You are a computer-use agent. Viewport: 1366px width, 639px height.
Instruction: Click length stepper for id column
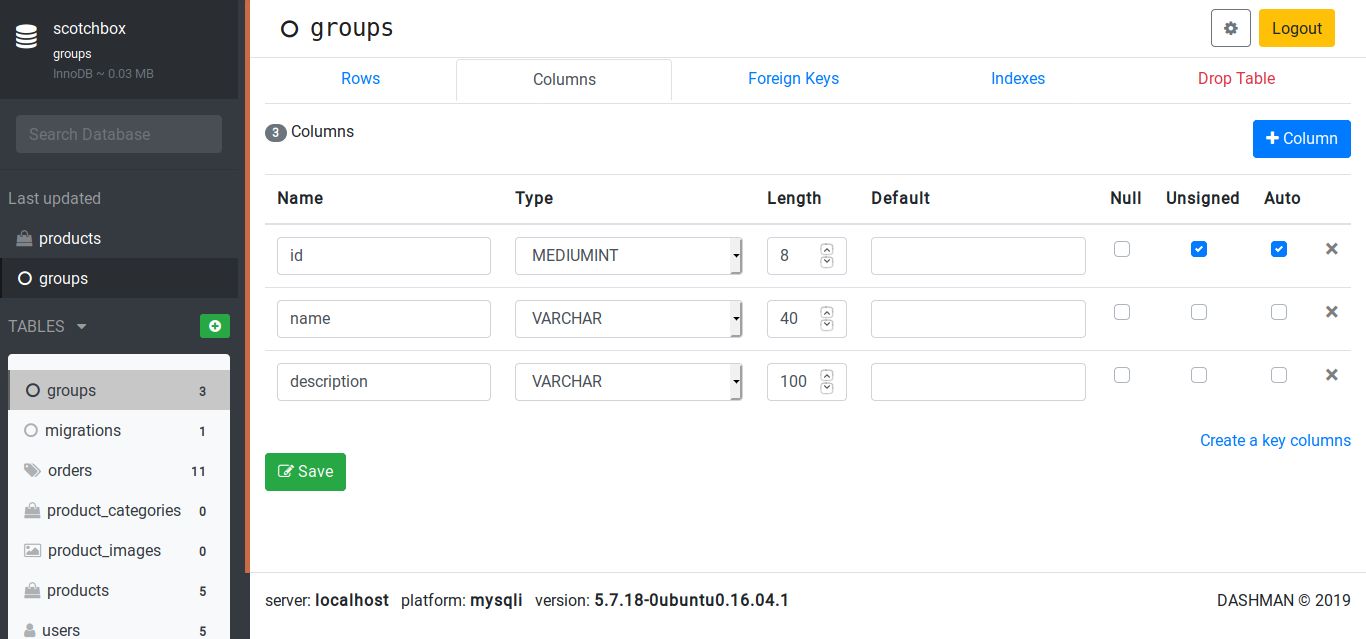[x=826, y=256]
